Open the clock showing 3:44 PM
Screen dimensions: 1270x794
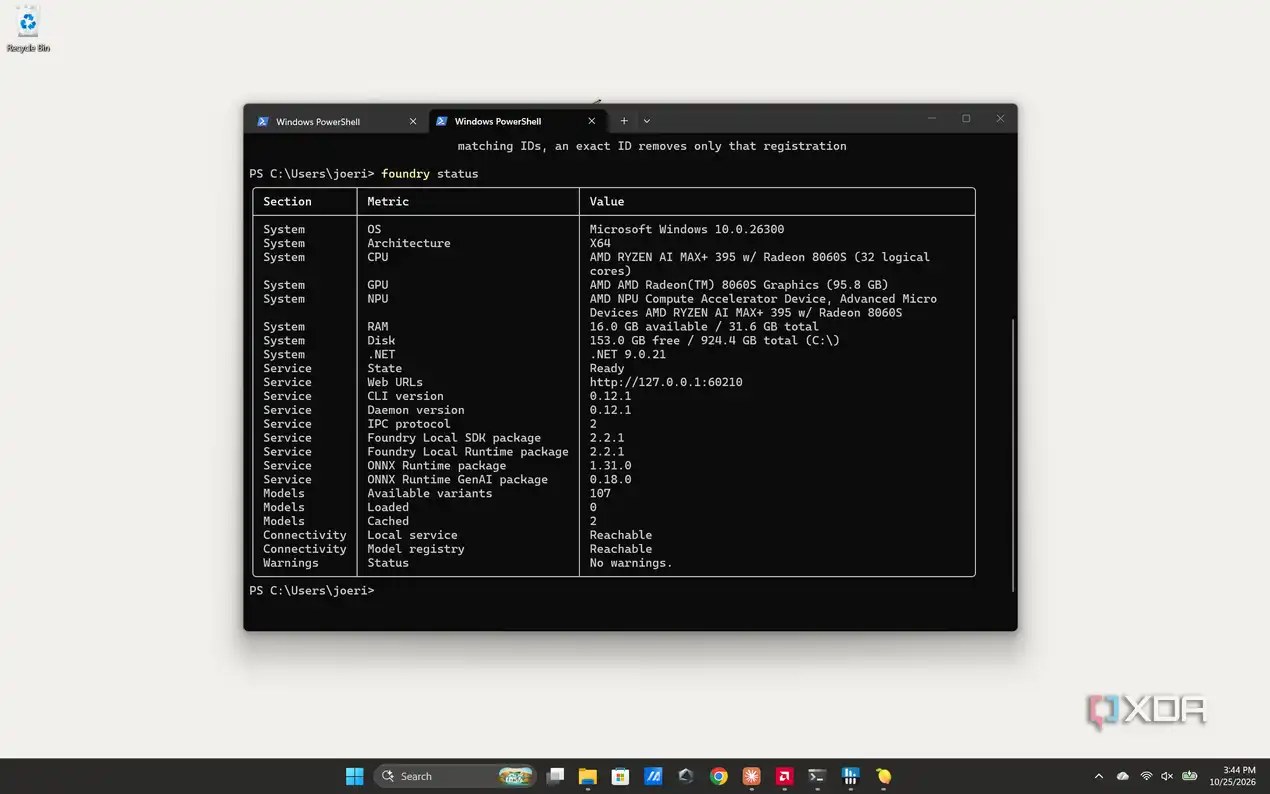[x=1233, y=776]
